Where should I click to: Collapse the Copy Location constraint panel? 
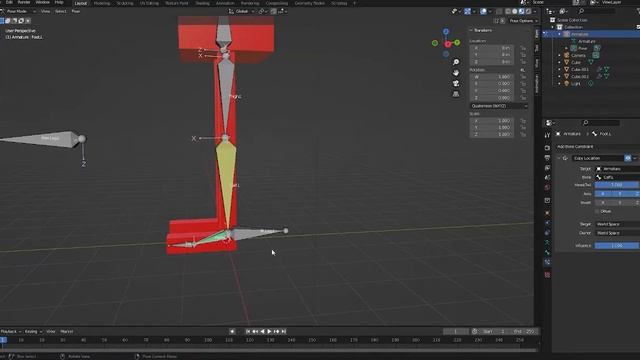(x=559, y=158)
